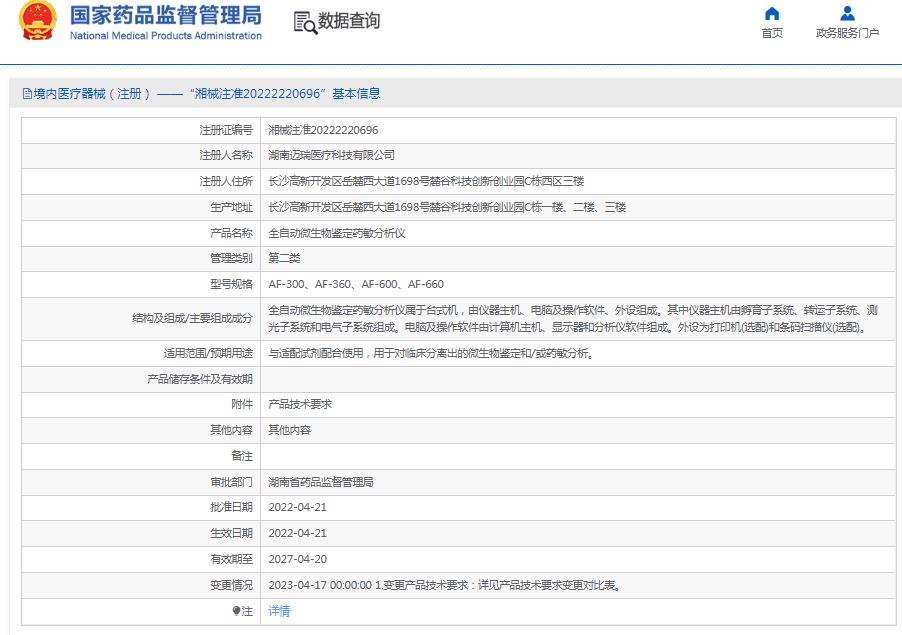Screen dimensions: 902x635
Task: Open the 详情 link
Action: [x=279, y=611]
